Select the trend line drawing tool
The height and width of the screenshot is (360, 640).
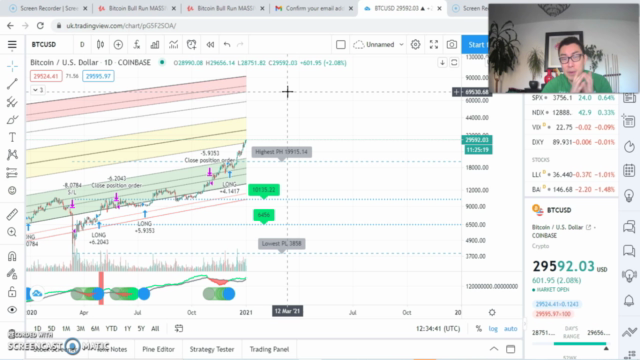[12, 84]
